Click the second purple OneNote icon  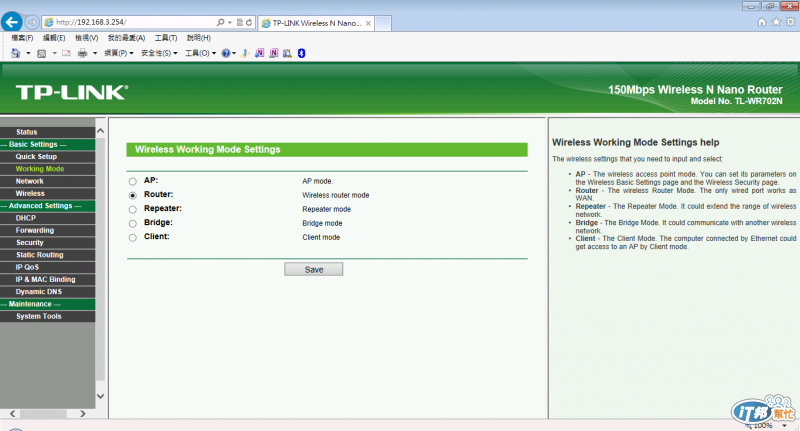click(x=274, y=53)
